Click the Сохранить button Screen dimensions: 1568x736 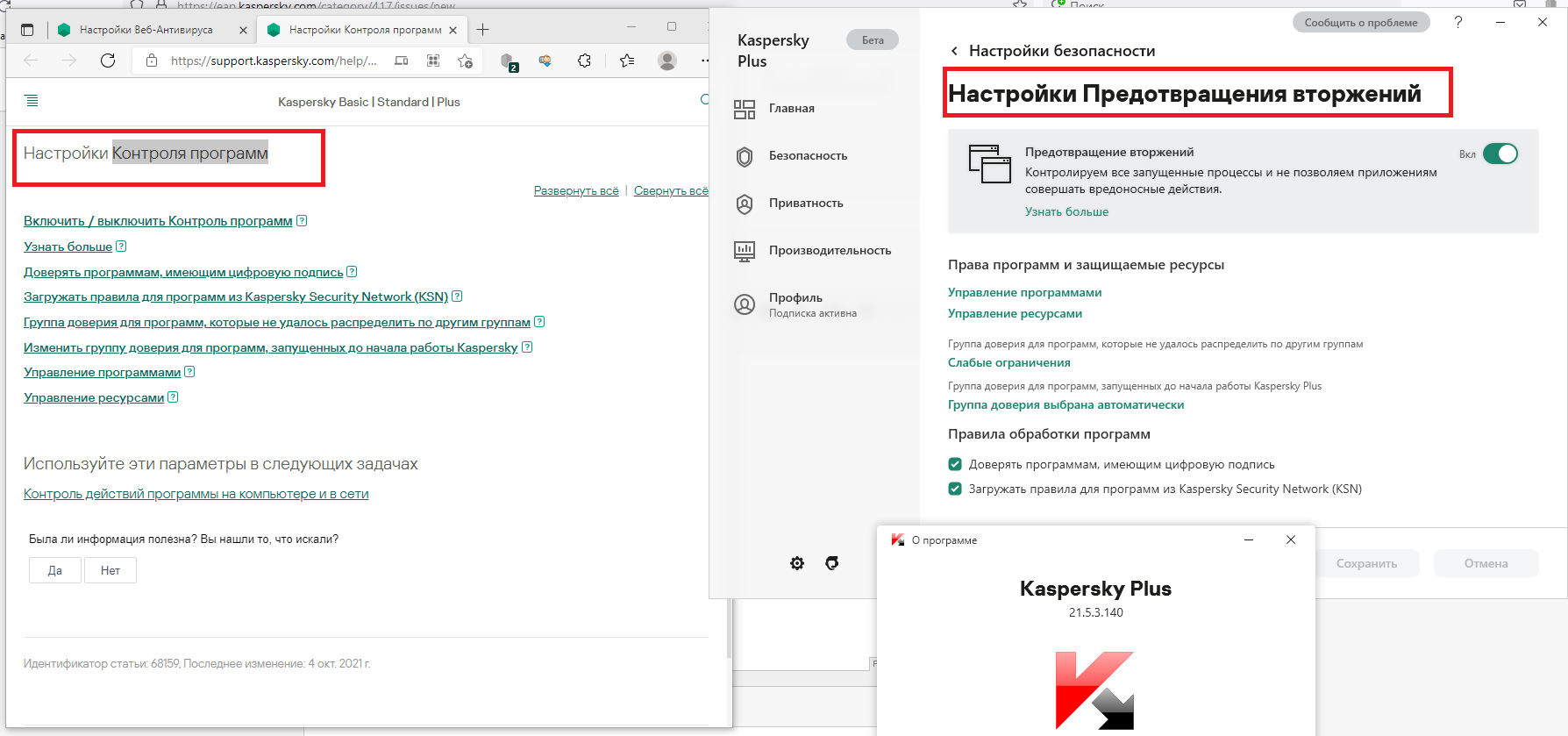[x=1366, y=563]
